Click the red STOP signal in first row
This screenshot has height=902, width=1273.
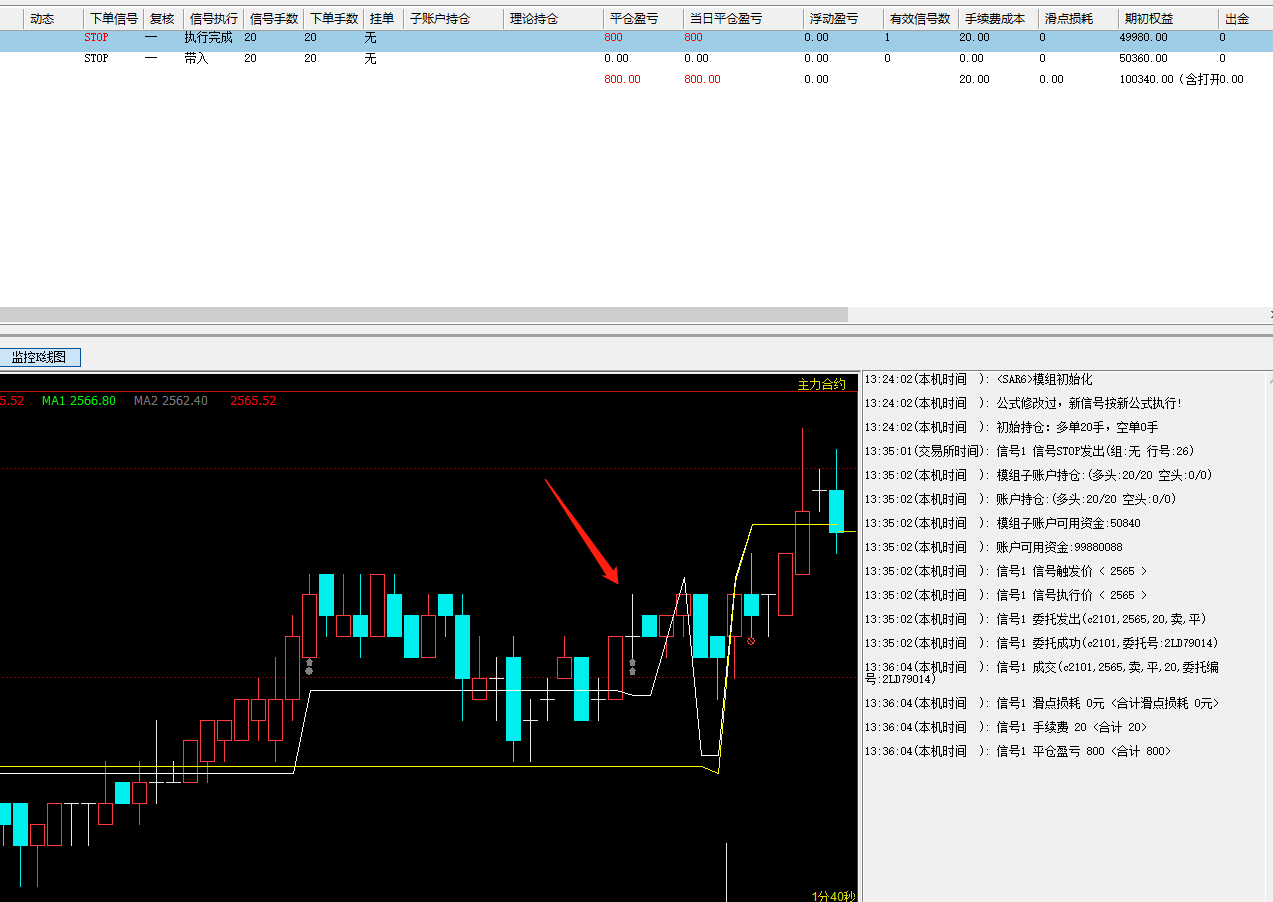[96, 38]
